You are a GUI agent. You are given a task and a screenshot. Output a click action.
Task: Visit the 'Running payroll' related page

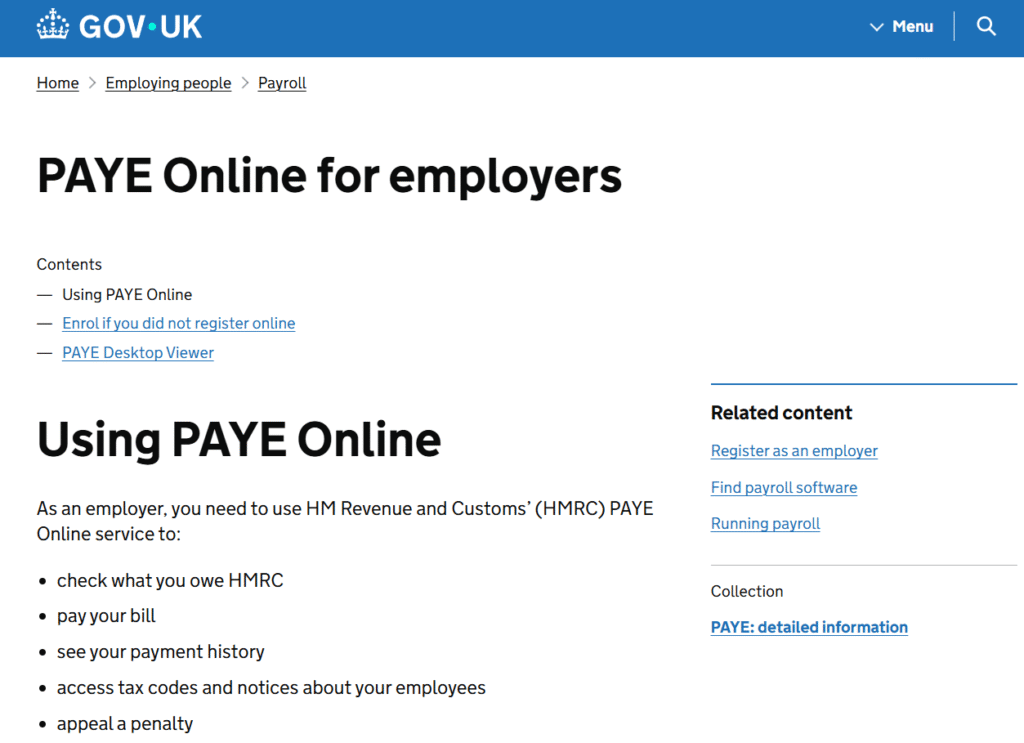(765, 523)
